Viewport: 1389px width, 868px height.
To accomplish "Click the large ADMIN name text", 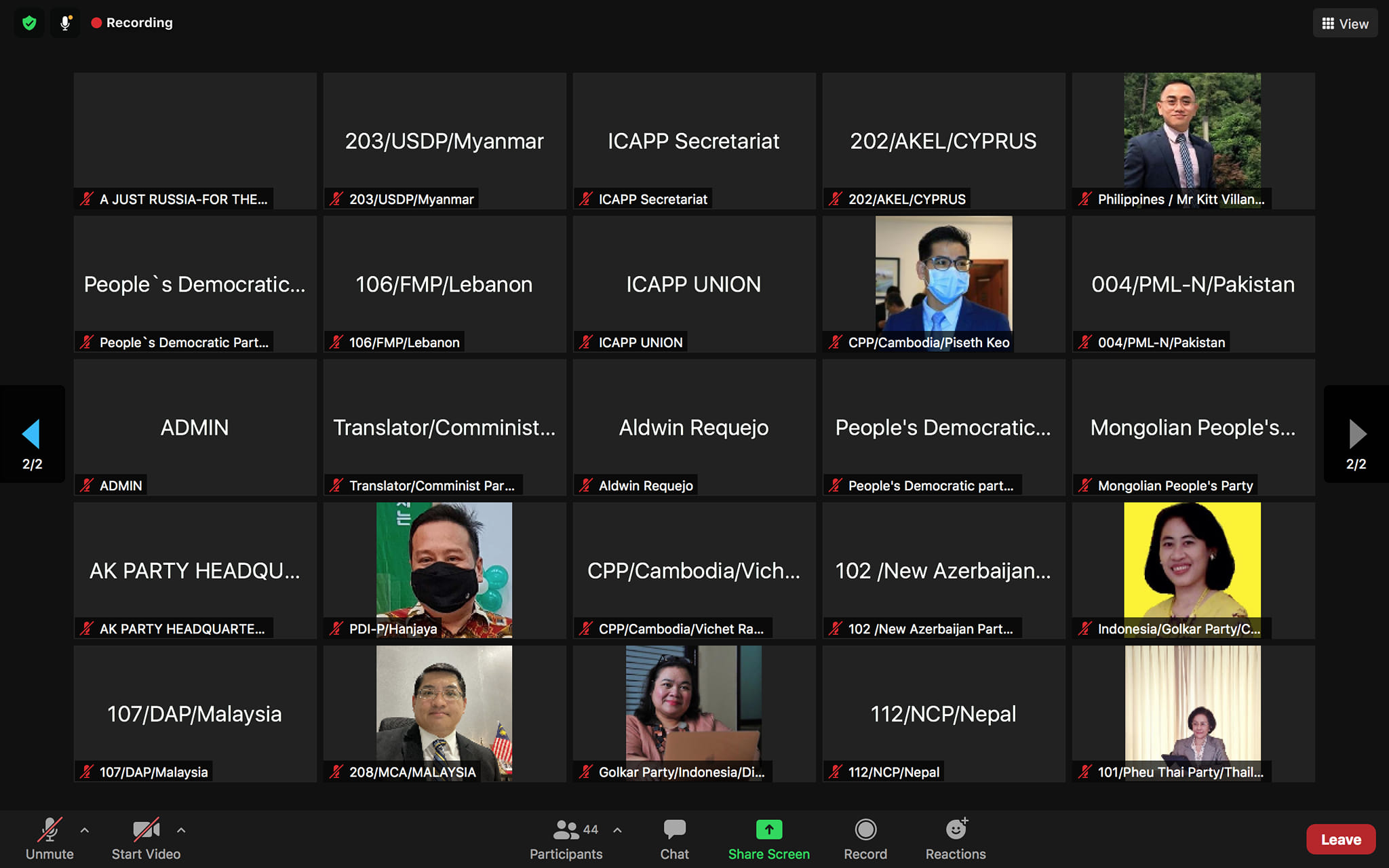I will (195, 427).
